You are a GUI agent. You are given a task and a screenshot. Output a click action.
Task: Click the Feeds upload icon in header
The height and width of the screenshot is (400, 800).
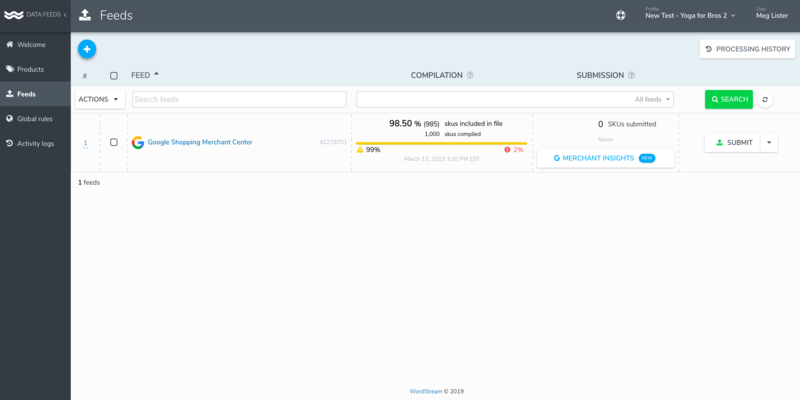pos(85,15)
